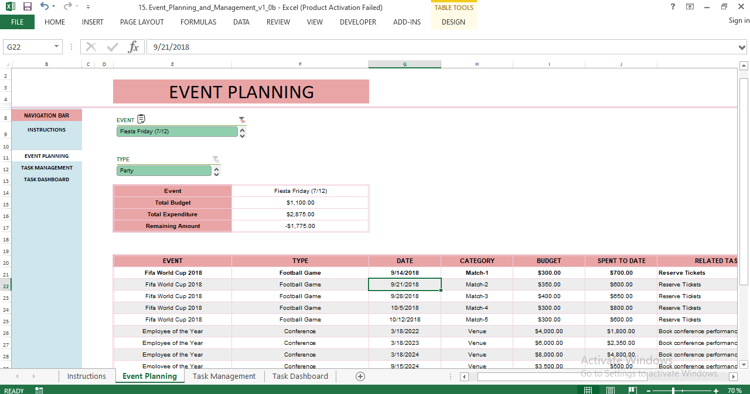The image size is (750, 394).
Task: Open the PAGE LAYOUT ribbon tab
Action: click(142, 22)
